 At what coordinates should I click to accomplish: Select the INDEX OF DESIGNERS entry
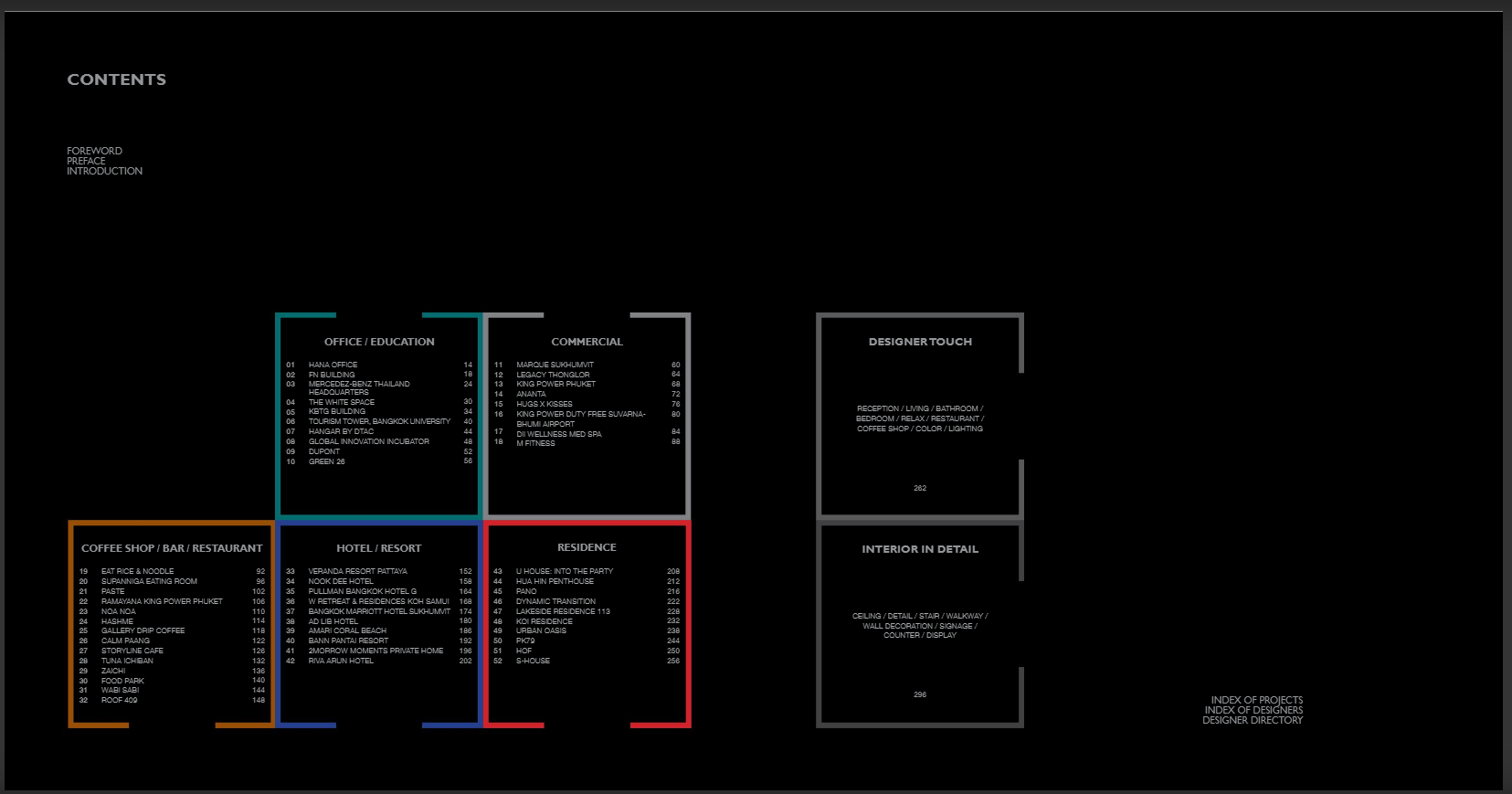click(x=1253, y=710)
